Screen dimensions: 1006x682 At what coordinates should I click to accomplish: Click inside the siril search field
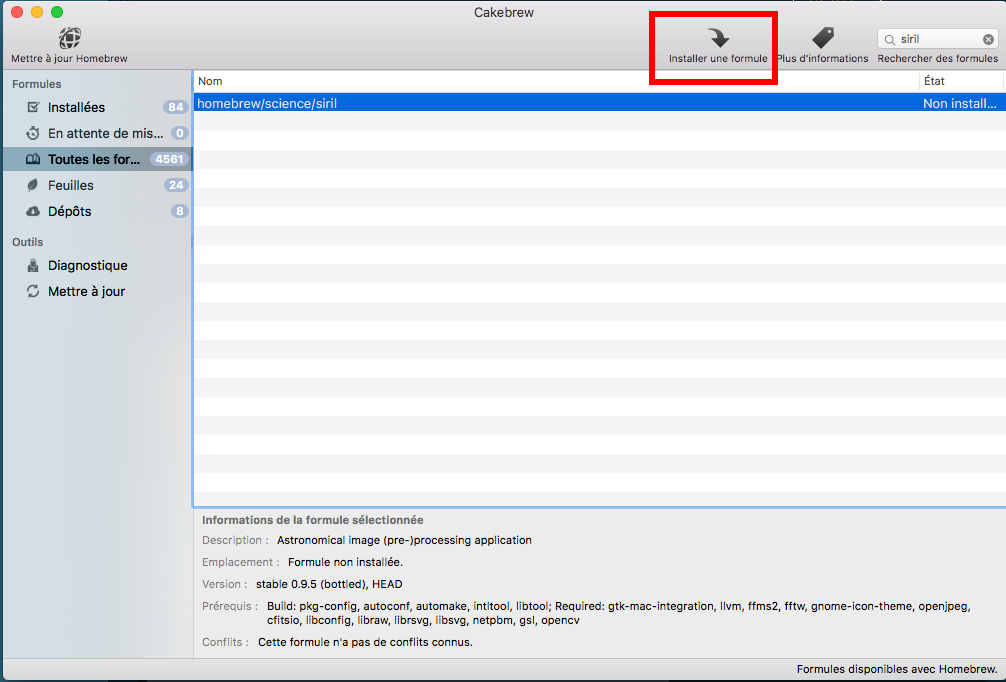pyautogui.click(x=936, y=40)
